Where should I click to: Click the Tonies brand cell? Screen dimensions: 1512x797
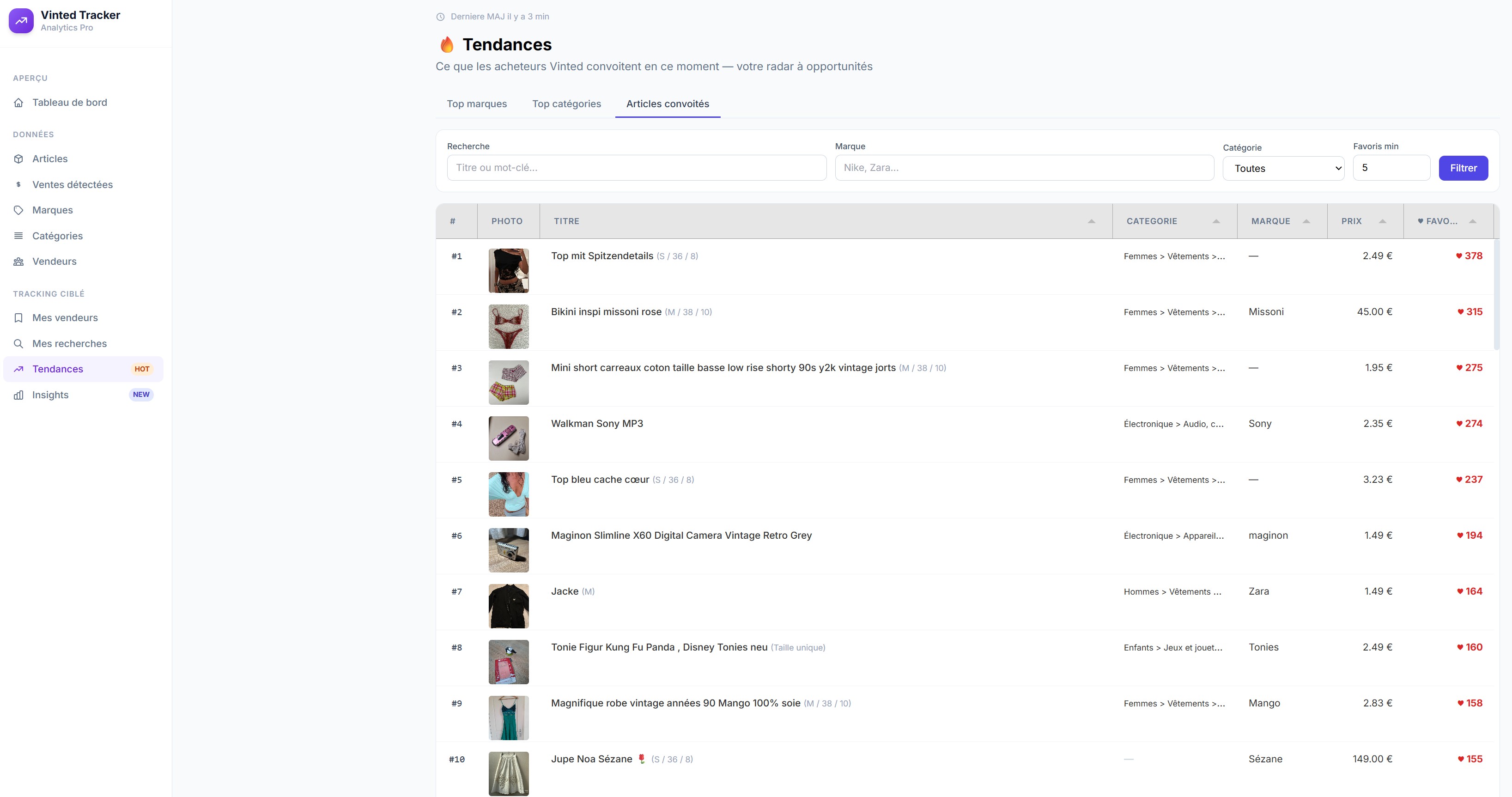1264,647
